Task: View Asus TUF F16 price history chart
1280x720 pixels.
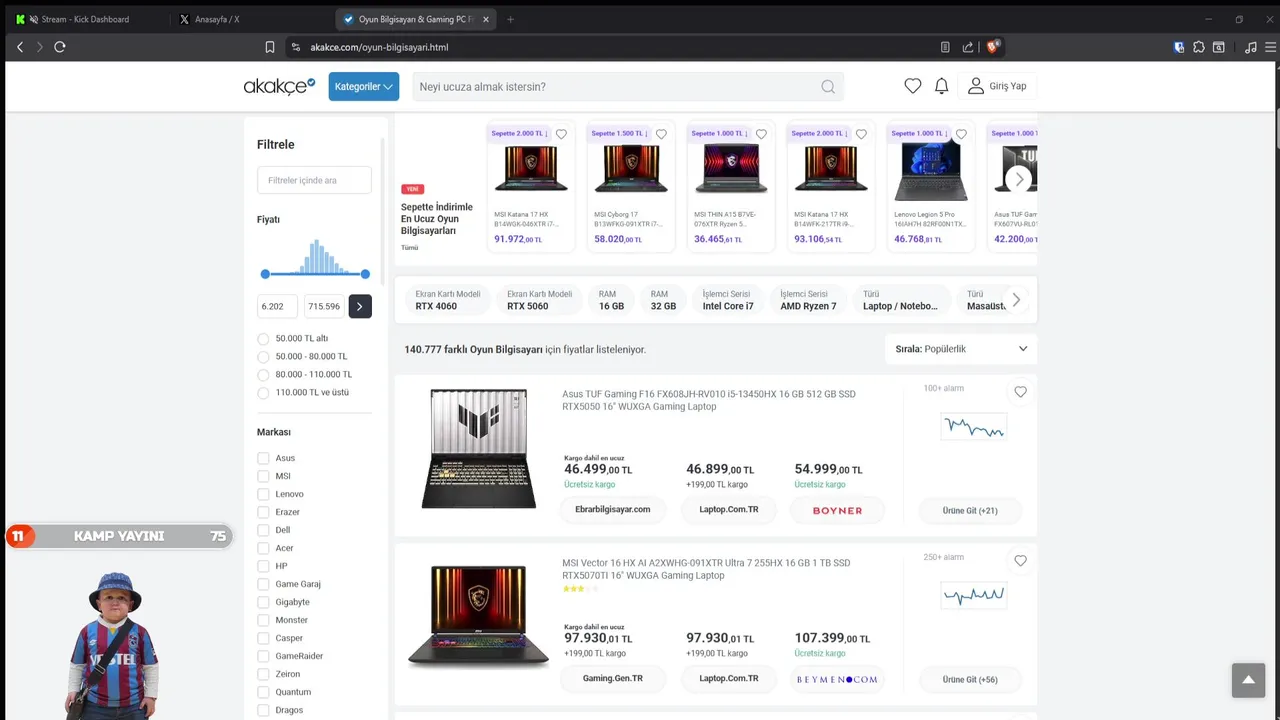Action: coord(974,427)
